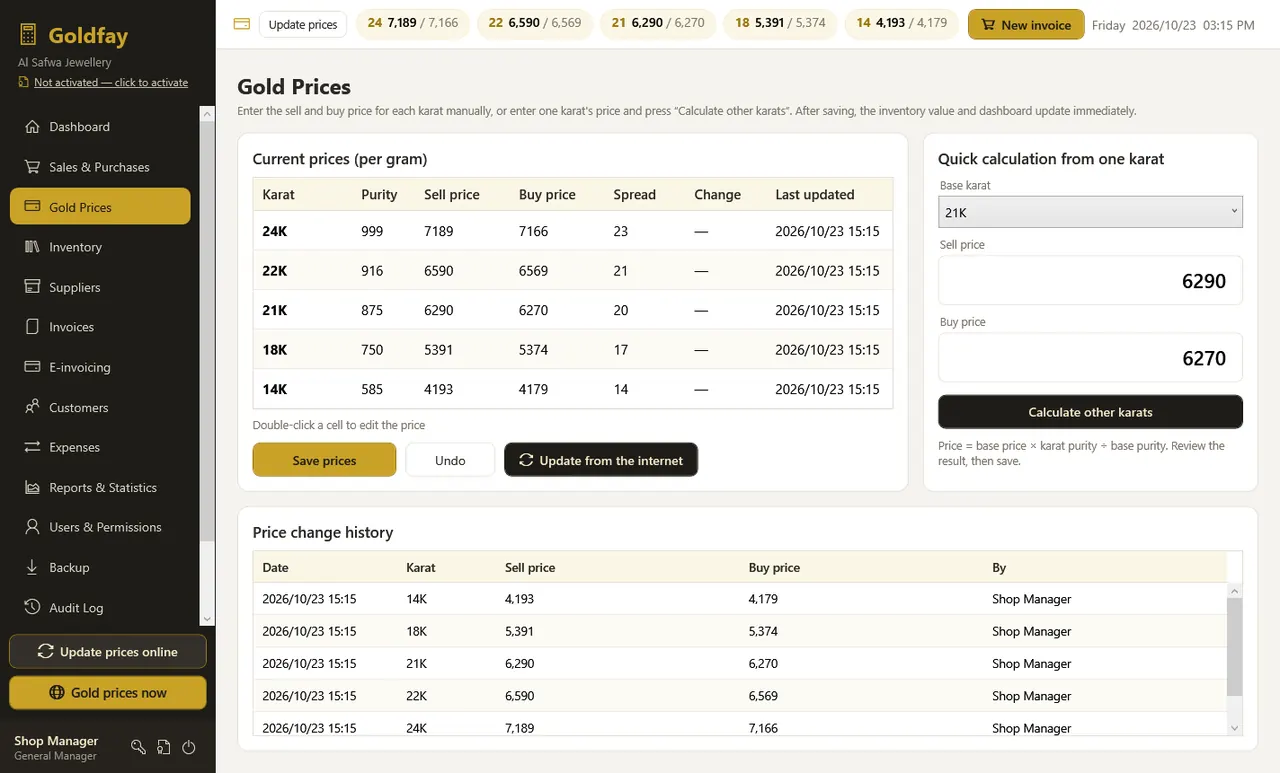Go to Sales & Purchases
The image size is (1280, 773).
pyautogui.click(x=100, y=167)
